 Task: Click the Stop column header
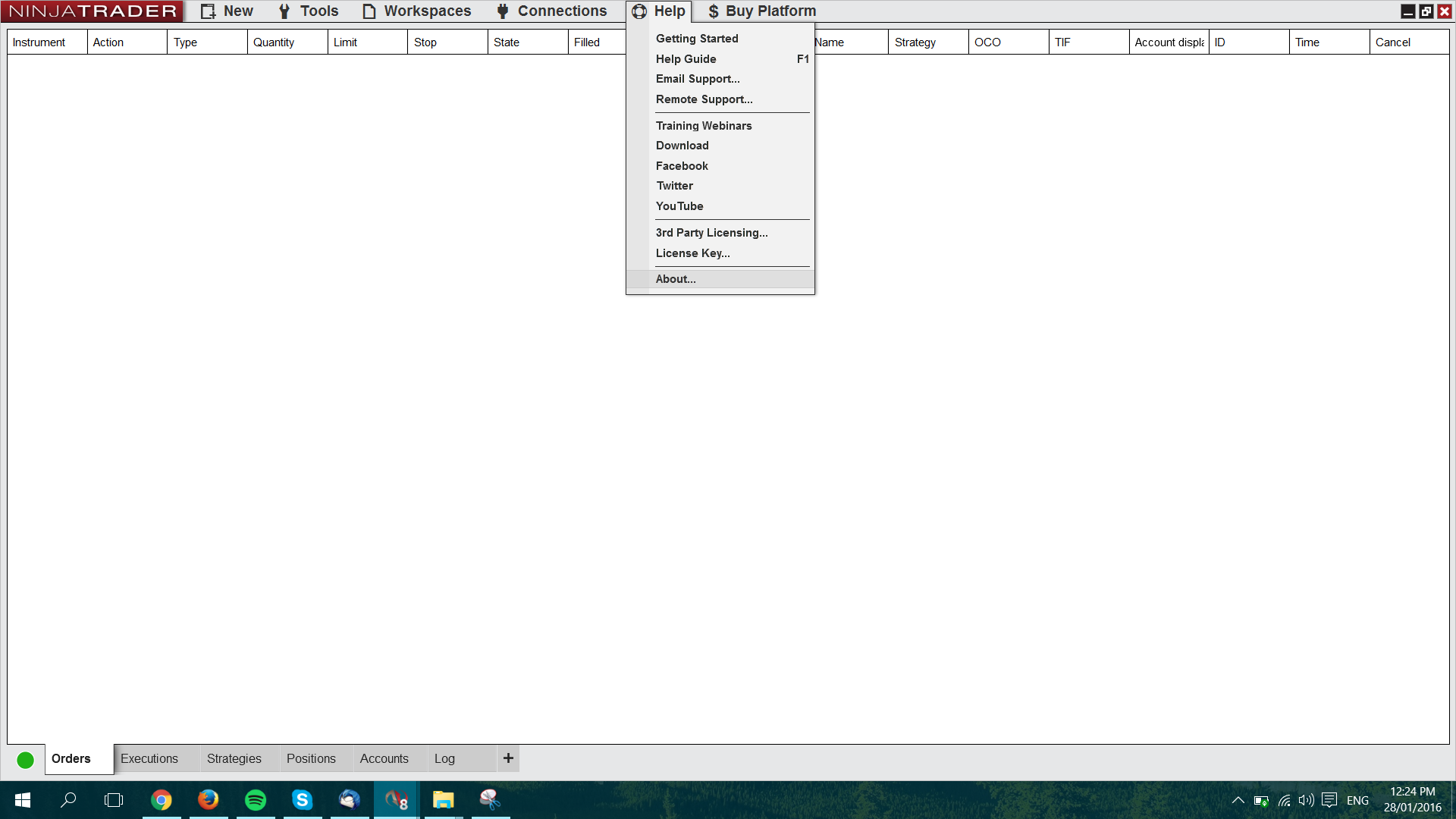[x=448, y=42]
